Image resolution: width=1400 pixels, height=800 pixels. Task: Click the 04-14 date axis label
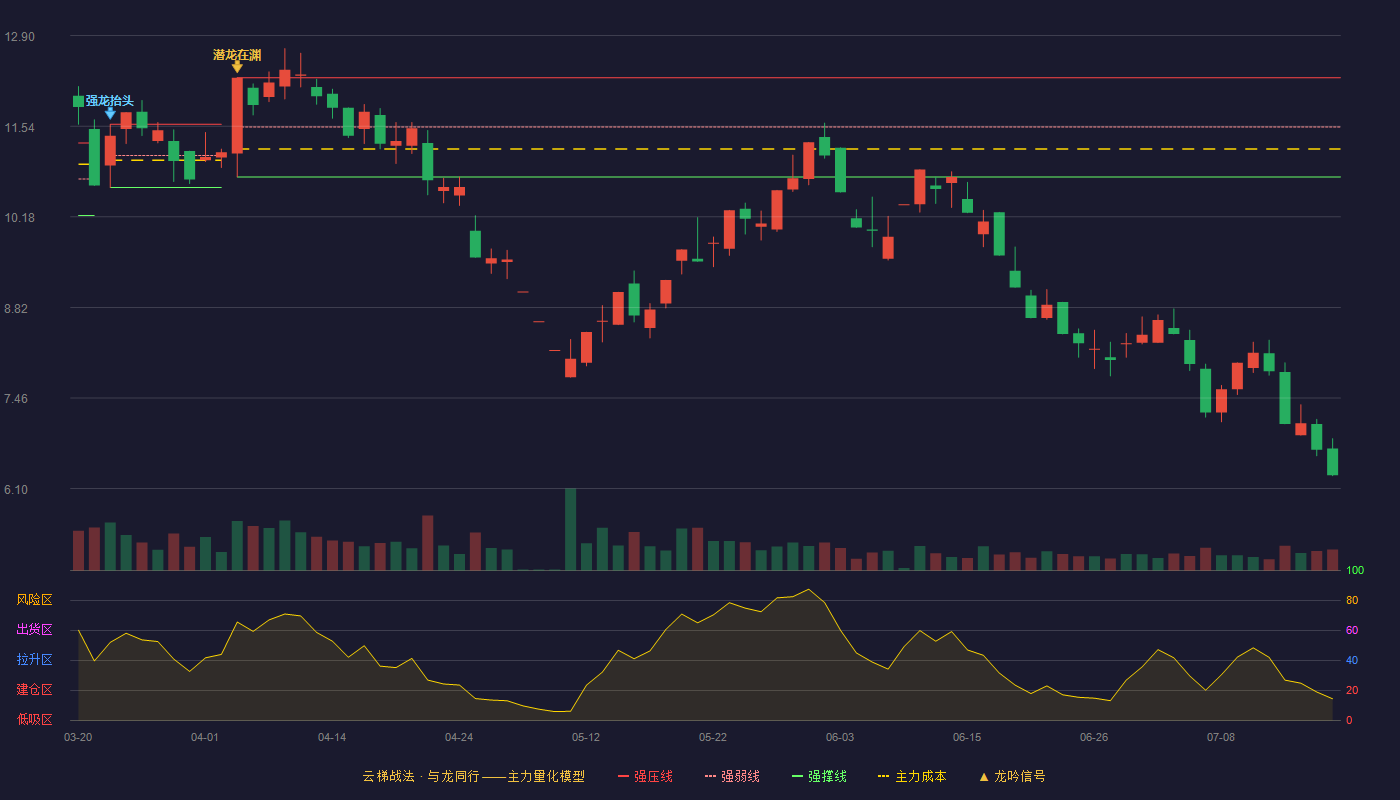(x=332, y=737)
